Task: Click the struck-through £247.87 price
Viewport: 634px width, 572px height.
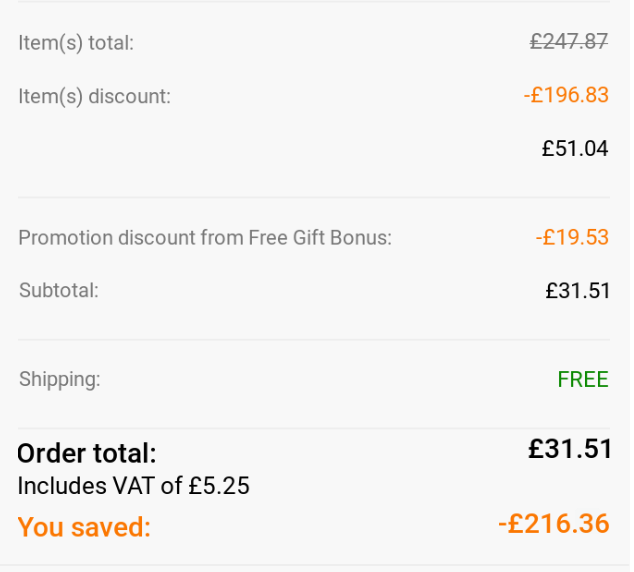Action: tap(569, 41)
